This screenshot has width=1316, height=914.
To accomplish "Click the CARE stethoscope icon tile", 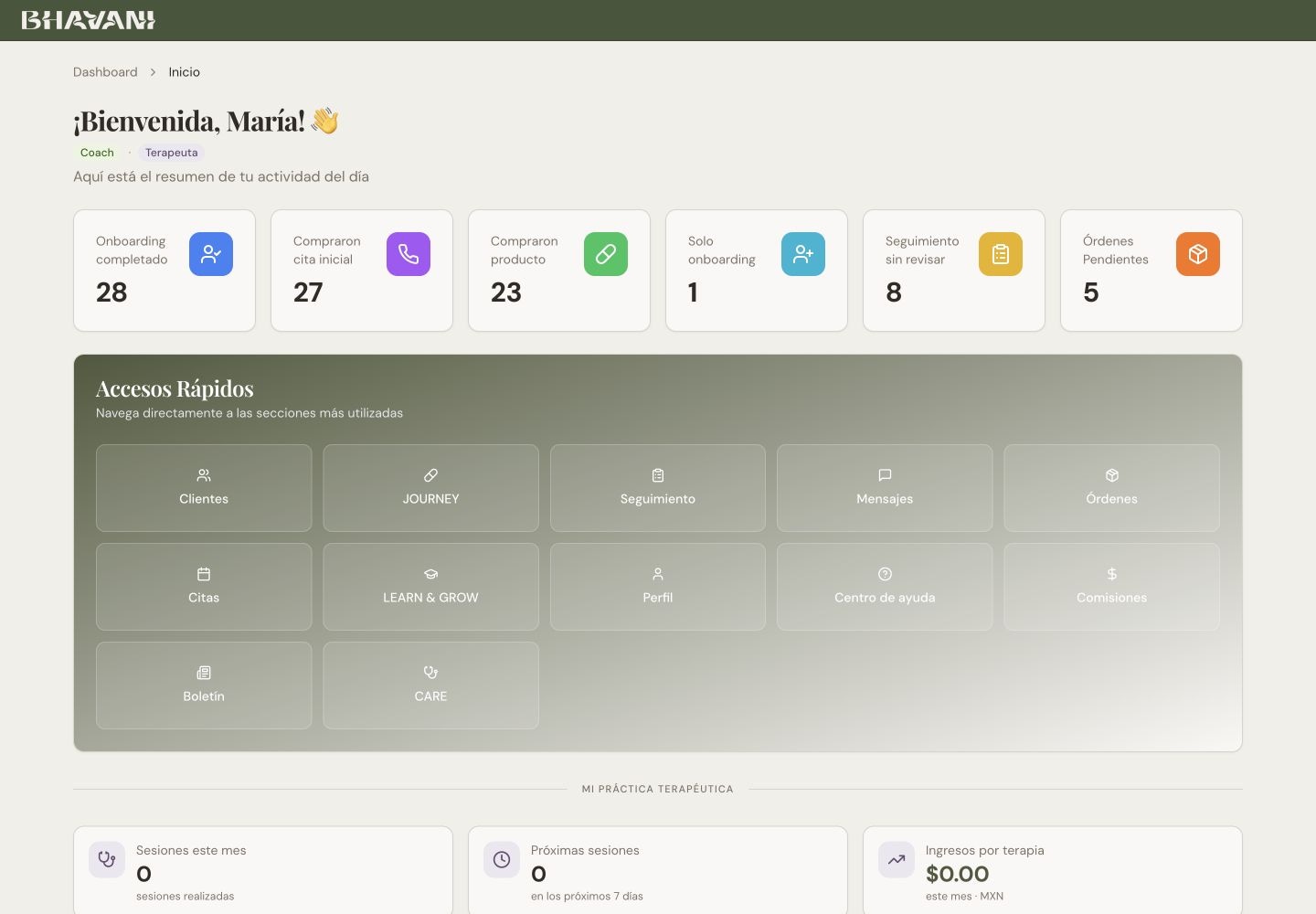I will tap(430, 673).
